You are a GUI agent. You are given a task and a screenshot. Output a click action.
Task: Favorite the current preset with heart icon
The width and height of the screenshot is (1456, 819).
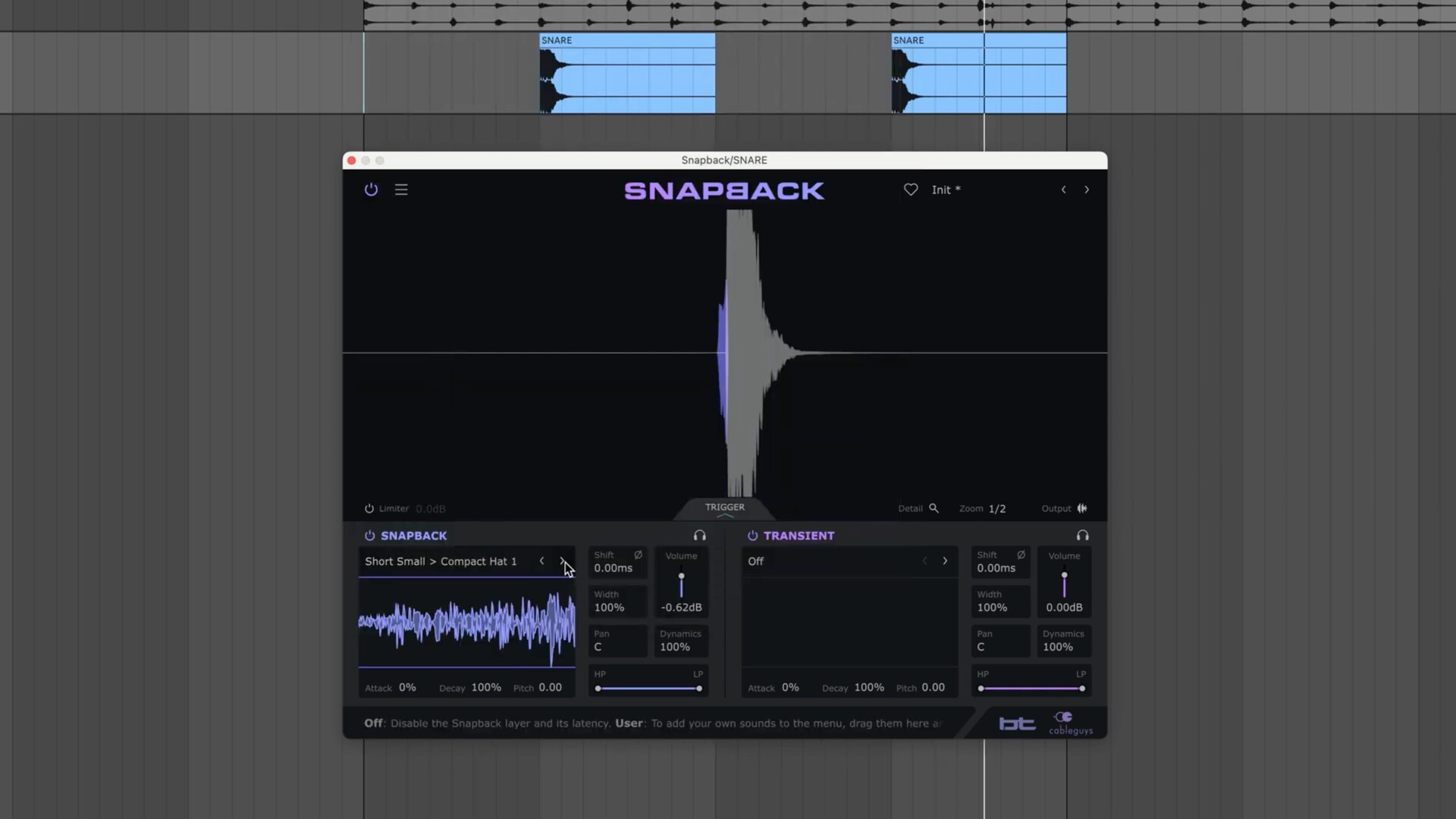[x=911, y=190]
